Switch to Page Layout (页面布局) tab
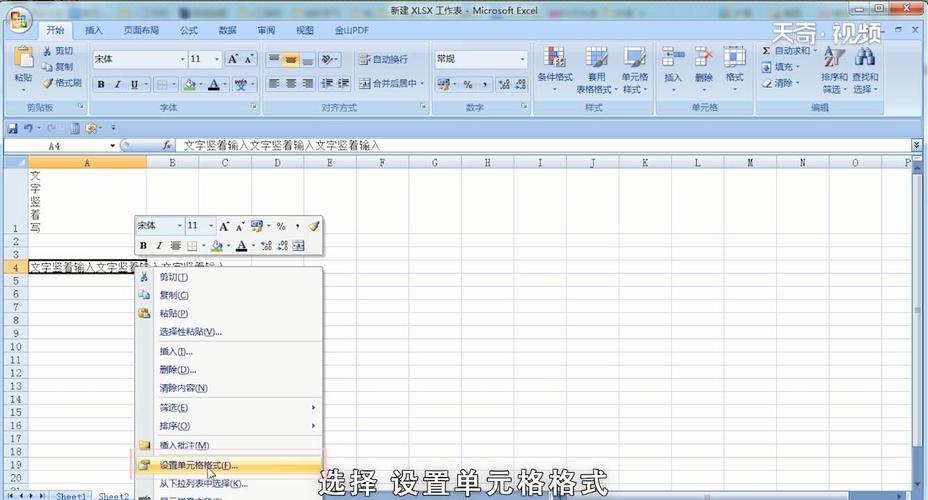Screen dimensions: 928x500 pos(141,30)
